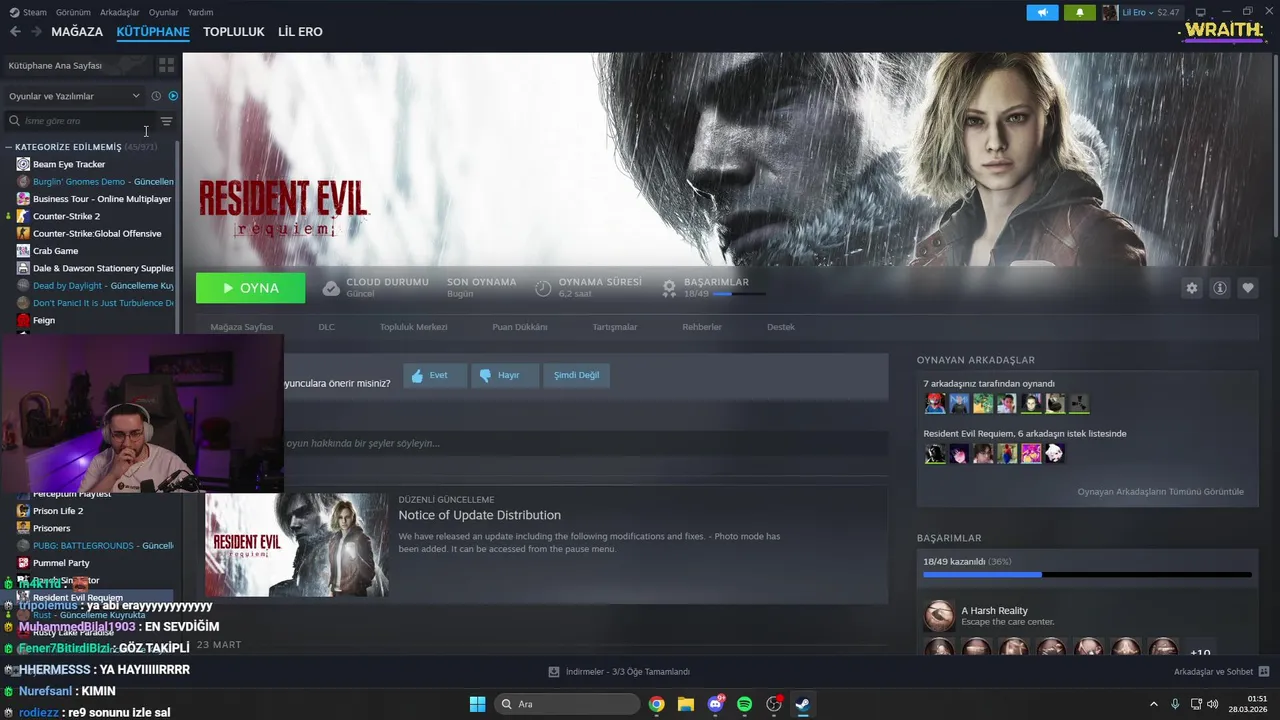The height and width of the screenshot is (720, 1280).
Task: Toggle the ready-to-play filter icon
Action: coord(173,96)
